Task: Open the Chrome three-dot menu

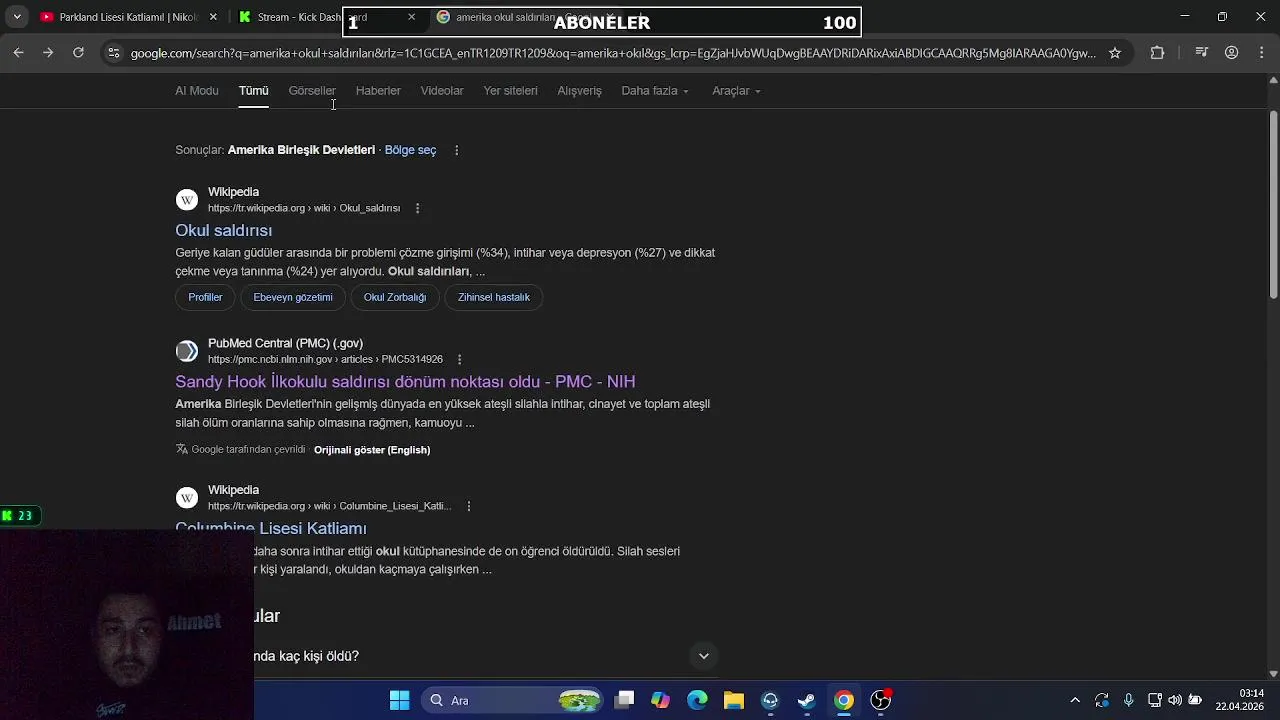Action: click(x=1262, y=53)
